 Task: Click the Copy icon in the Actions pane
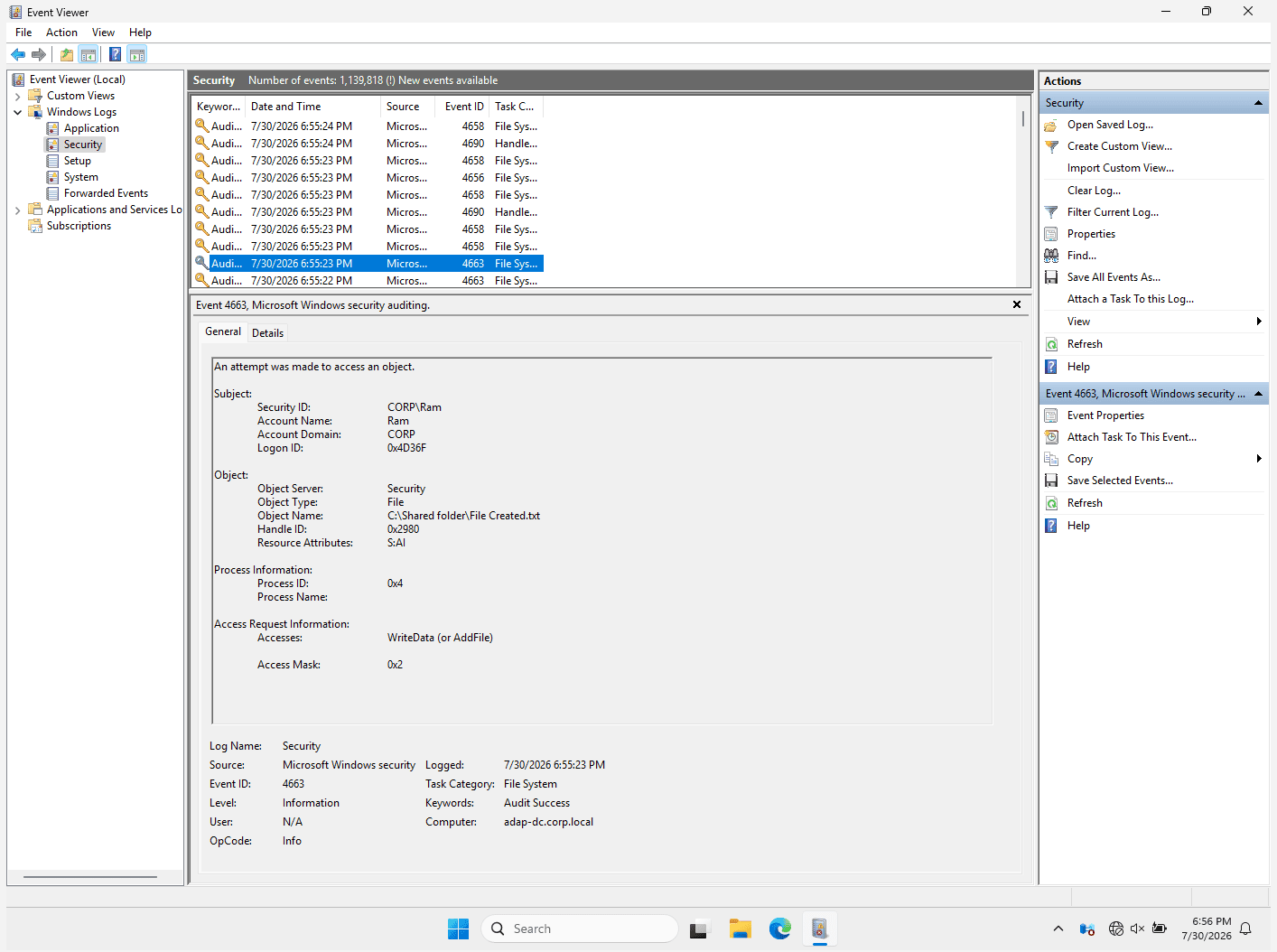[x=1051, y=459]
